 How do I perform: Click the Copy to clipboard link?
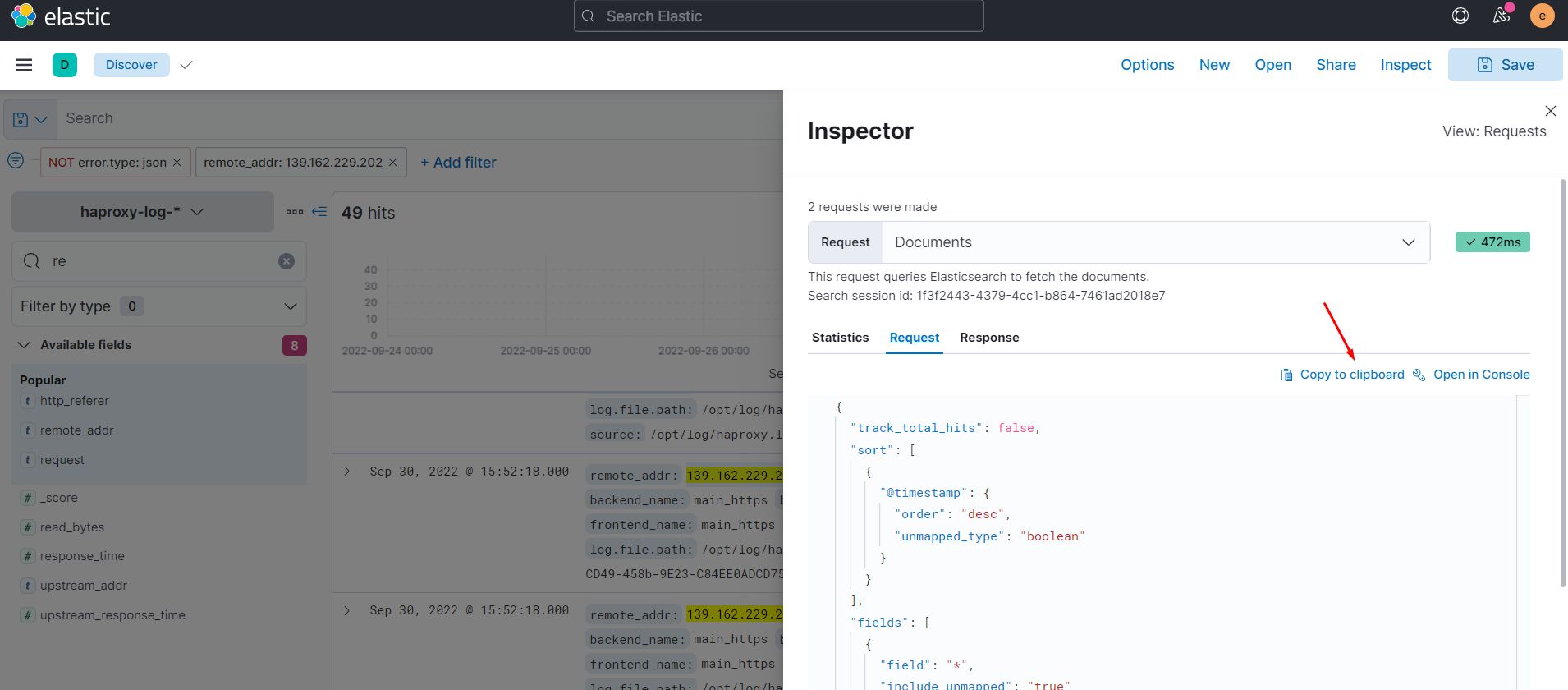click(x=1352, y=375)
